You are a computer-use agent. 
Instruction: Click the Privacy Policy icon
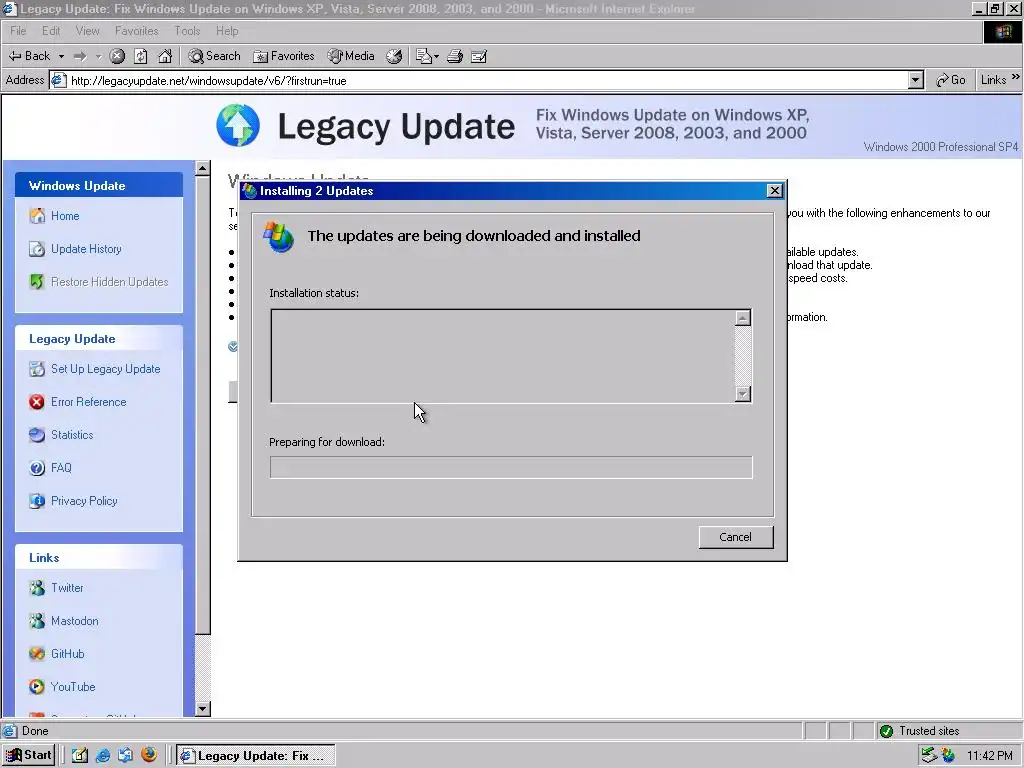point(37,501)
